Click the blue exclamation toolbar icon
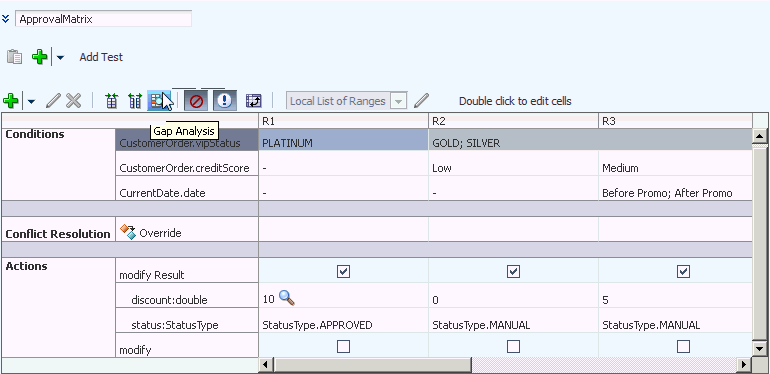770x374 pixels. [x=224, y=101]
